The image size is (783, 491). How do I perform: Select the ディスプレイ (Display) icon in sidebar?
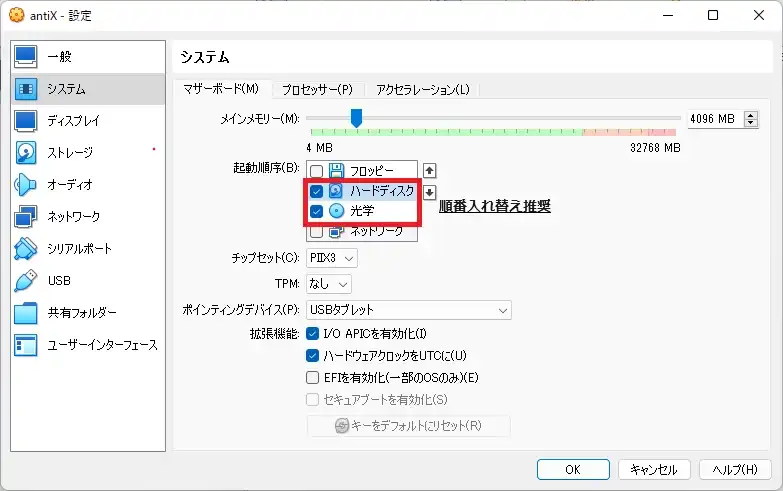coord(26,121)
